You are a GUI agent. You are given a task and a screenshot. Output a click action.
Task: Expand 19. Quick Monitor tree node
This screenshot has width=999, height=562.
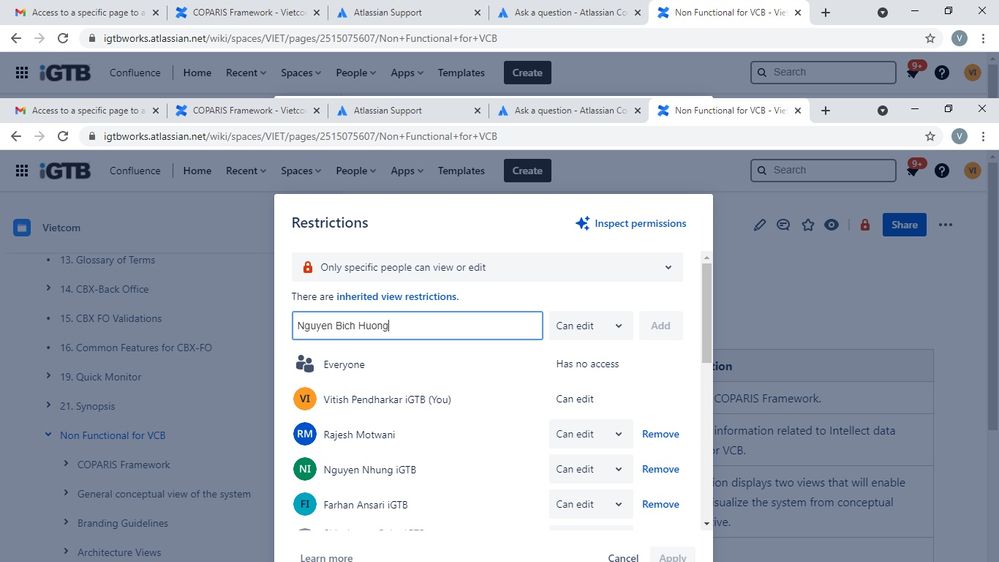[48, 376]
